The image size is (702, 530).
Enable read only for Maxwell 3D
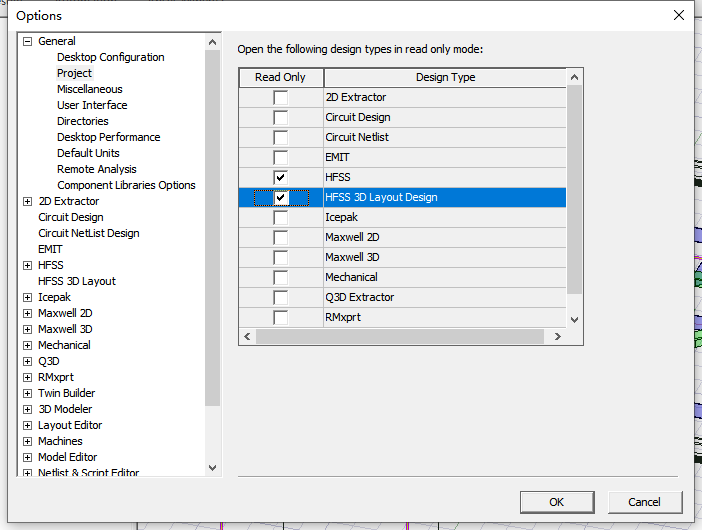coord(281,257)
